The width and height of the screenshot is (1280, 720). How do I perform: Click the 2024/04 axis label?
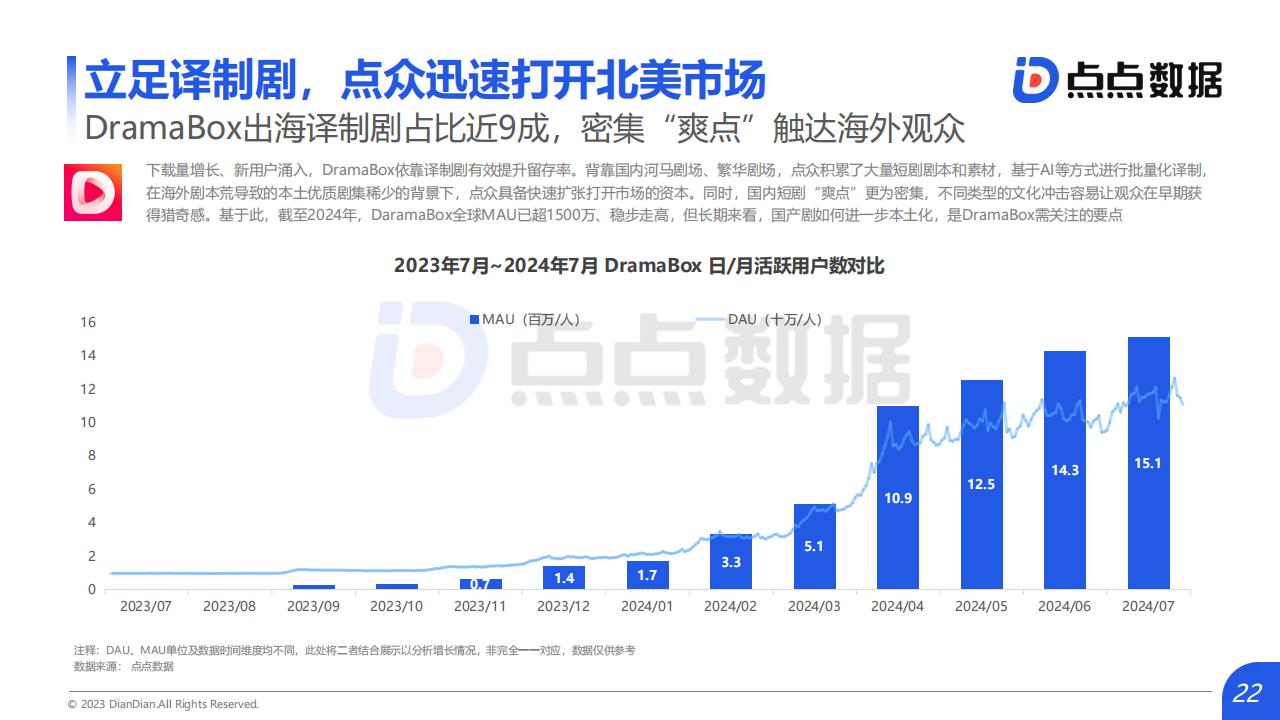[x=898, y=606]
